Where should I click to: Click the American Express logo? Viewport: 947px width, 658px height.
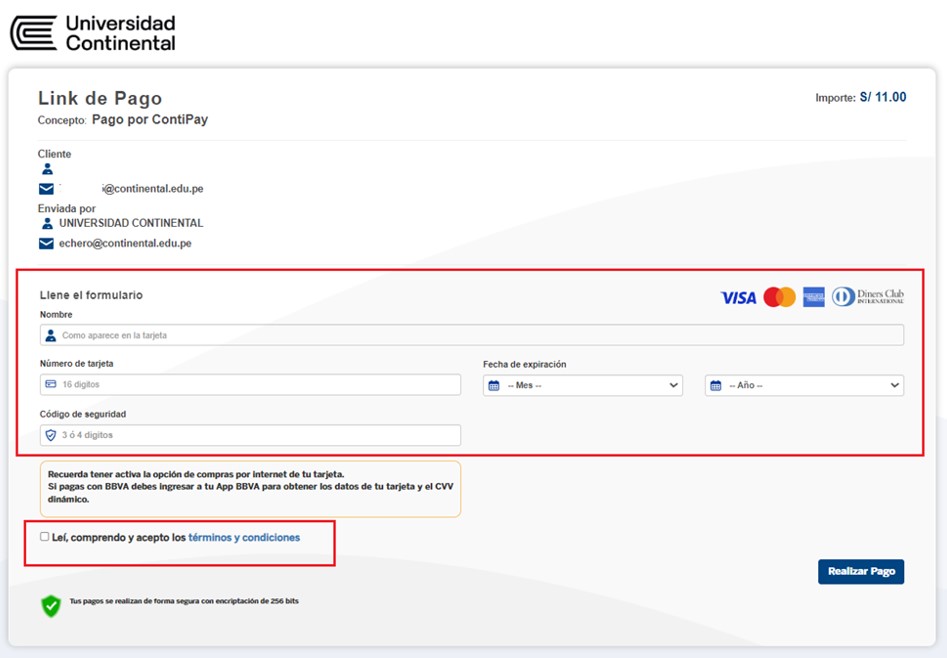pos(813,297)
